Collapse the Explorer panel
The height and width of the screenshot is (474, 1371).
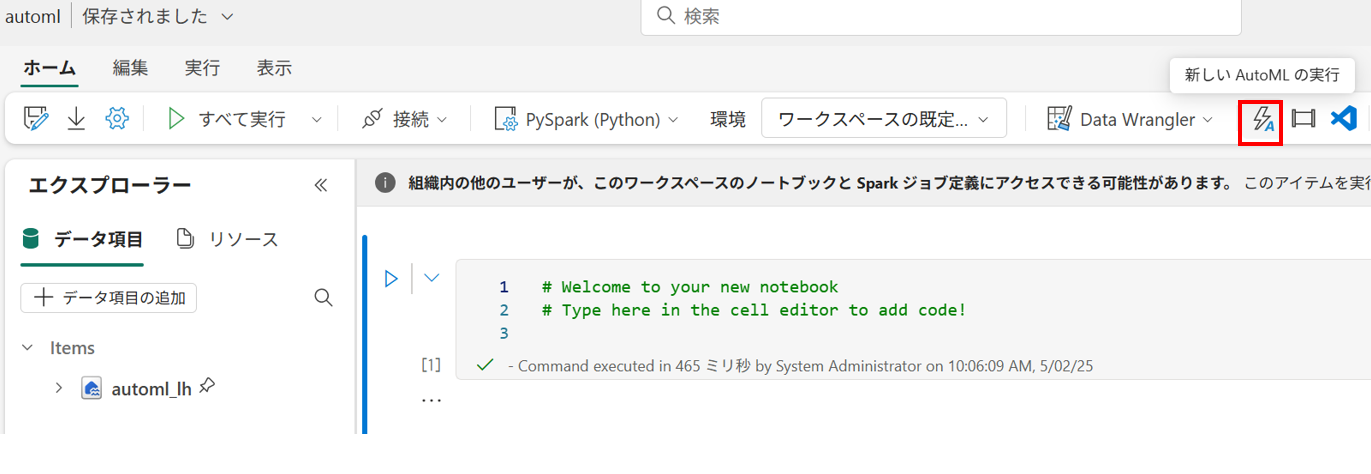point(321,185)
